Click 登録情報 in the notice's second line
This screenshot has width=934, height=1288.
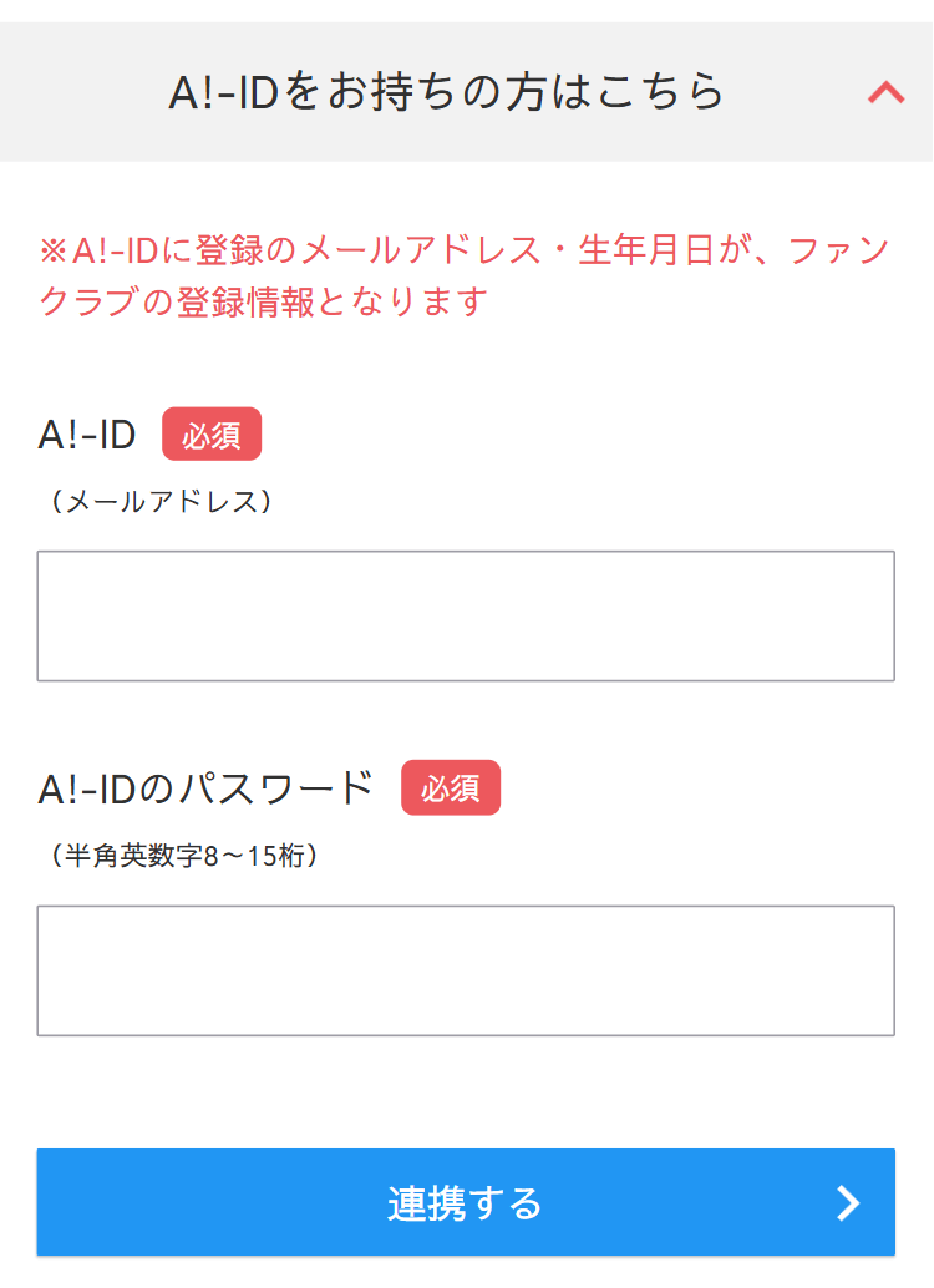pos(245,302)
